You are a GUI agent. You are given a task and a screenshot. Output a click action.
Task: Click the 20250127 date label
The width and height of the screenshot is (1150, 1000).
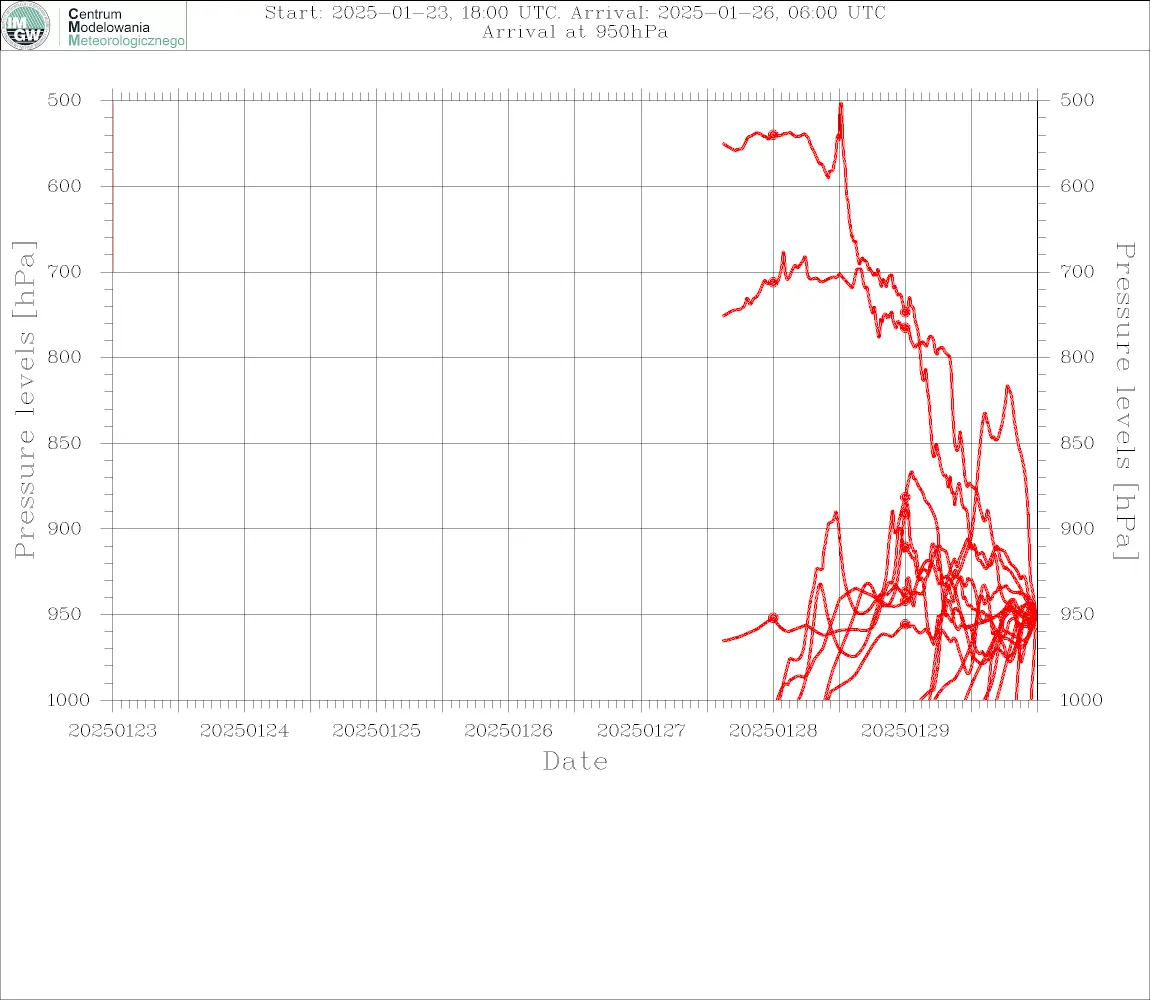641,731
